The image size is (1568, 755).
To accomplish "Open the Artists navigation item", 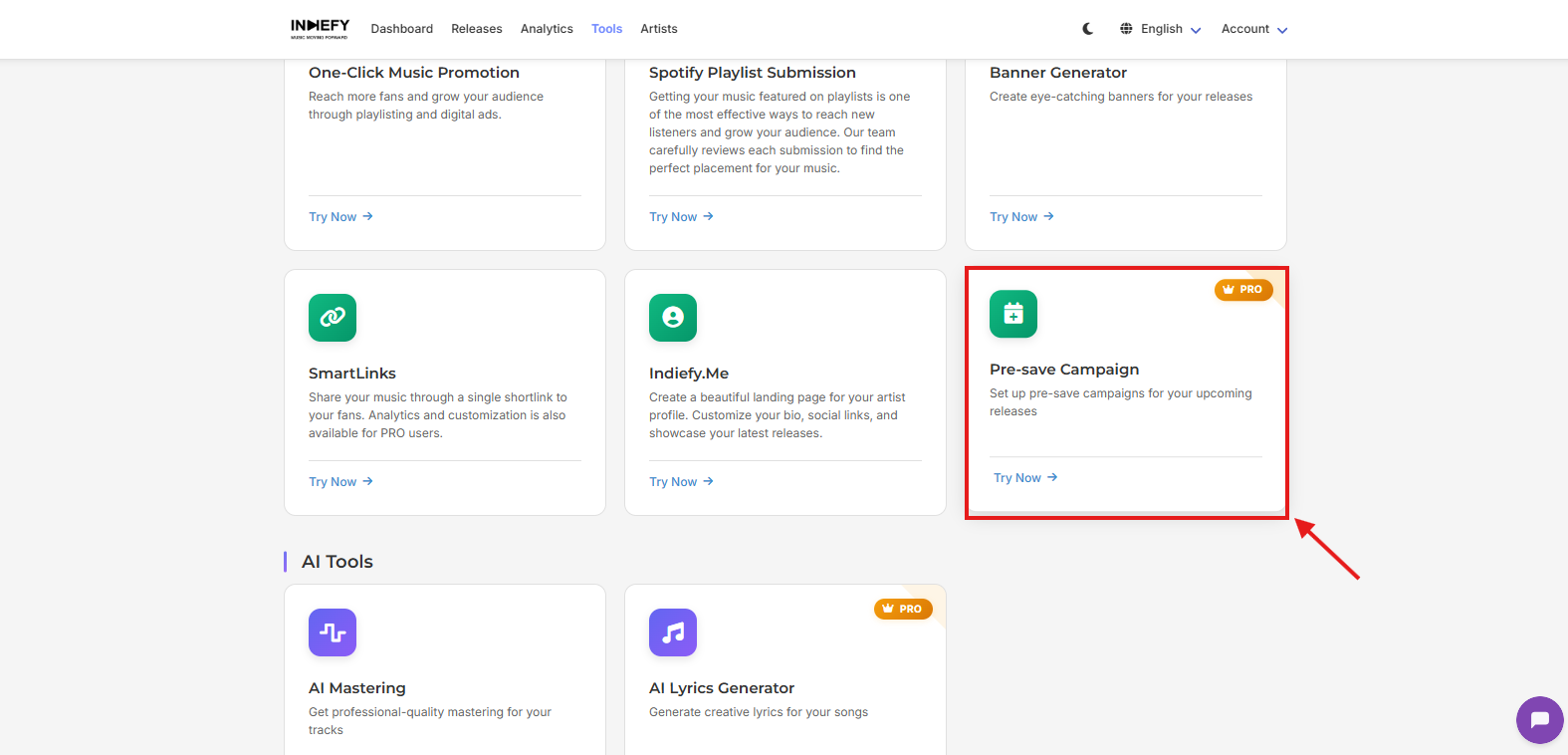I will [x=658, y=29].
